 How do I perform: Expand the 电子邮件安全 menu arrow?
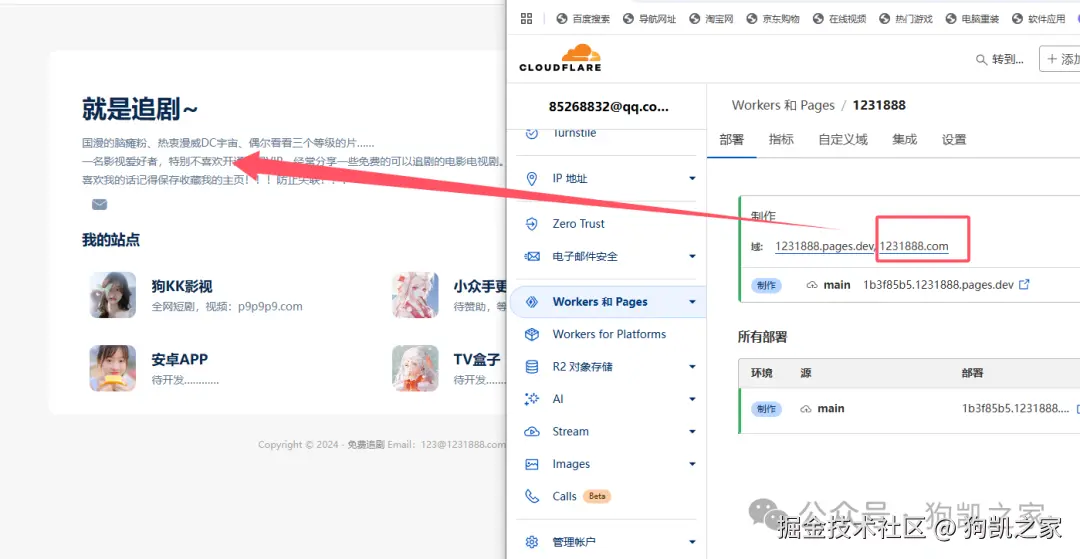(x=692, y=257)
